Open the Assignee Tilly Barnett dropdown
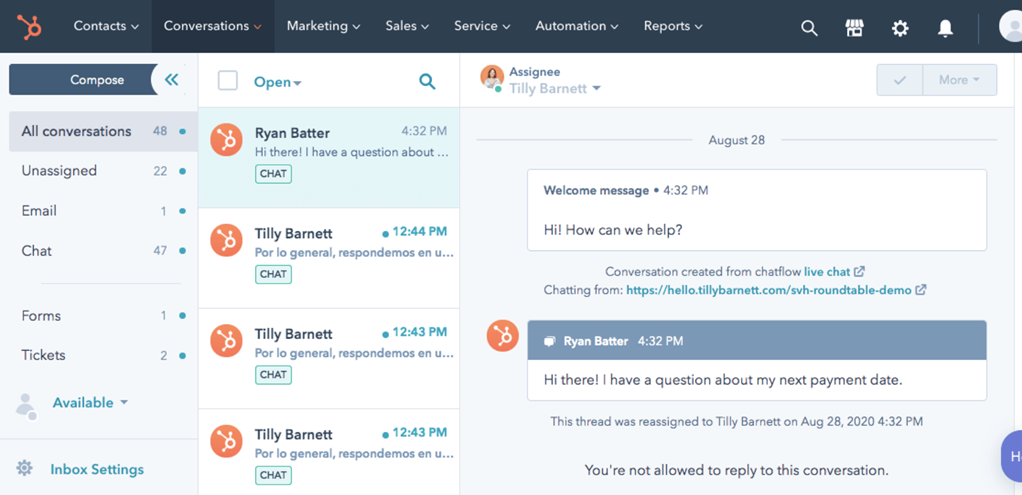The image size is (1022, 495). click(555, 89)
